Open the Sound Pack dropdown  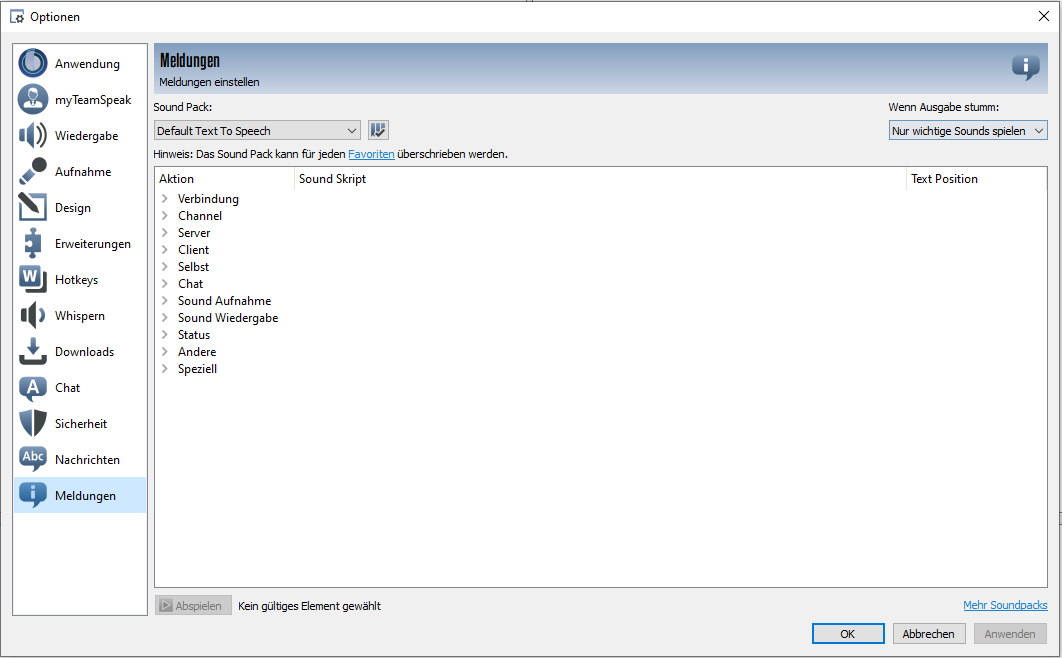tap(257, 130)
